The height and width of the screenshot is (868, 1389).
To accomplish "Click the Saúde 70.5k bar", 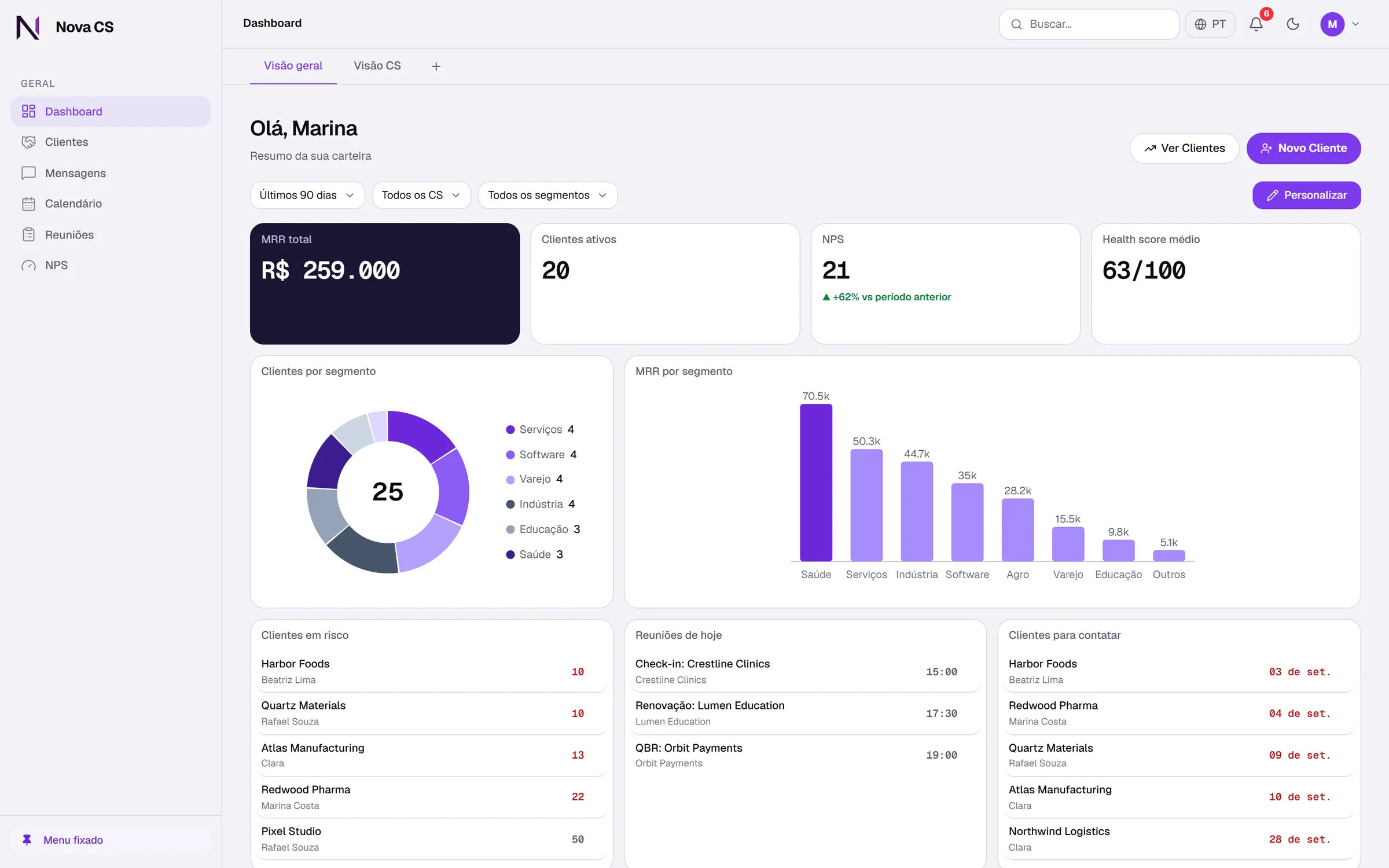I will coord(816,483).
